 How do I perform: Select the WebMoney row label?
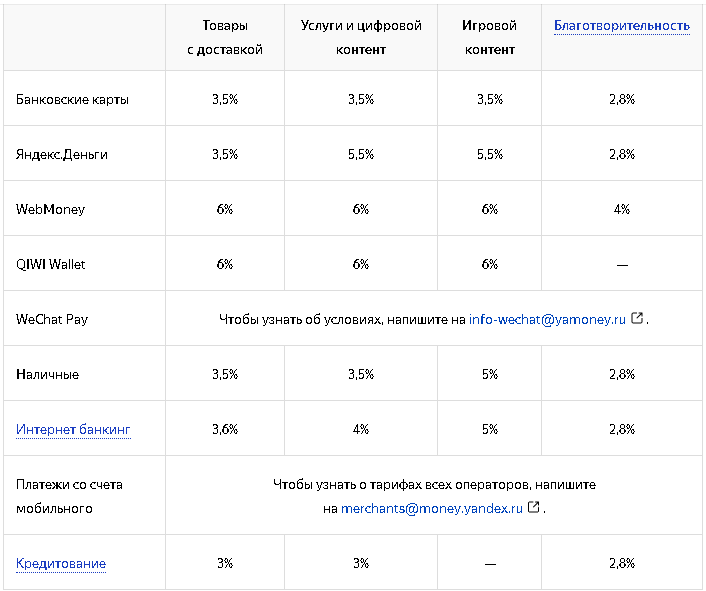[51, 209]
